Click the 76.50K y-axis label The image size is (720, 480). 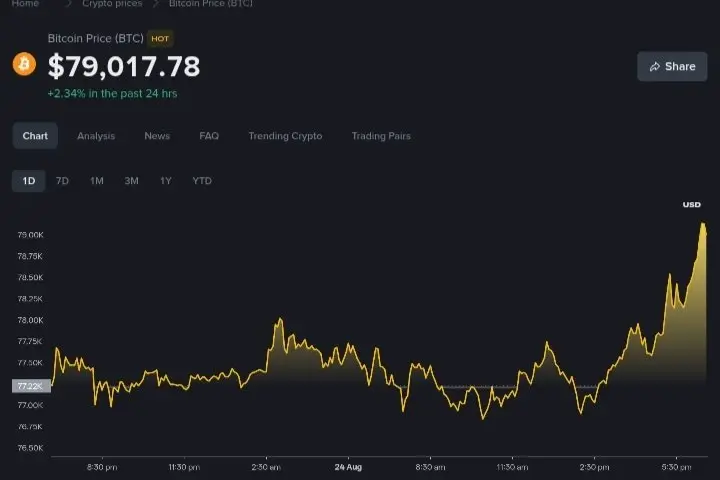click(30, 448)
